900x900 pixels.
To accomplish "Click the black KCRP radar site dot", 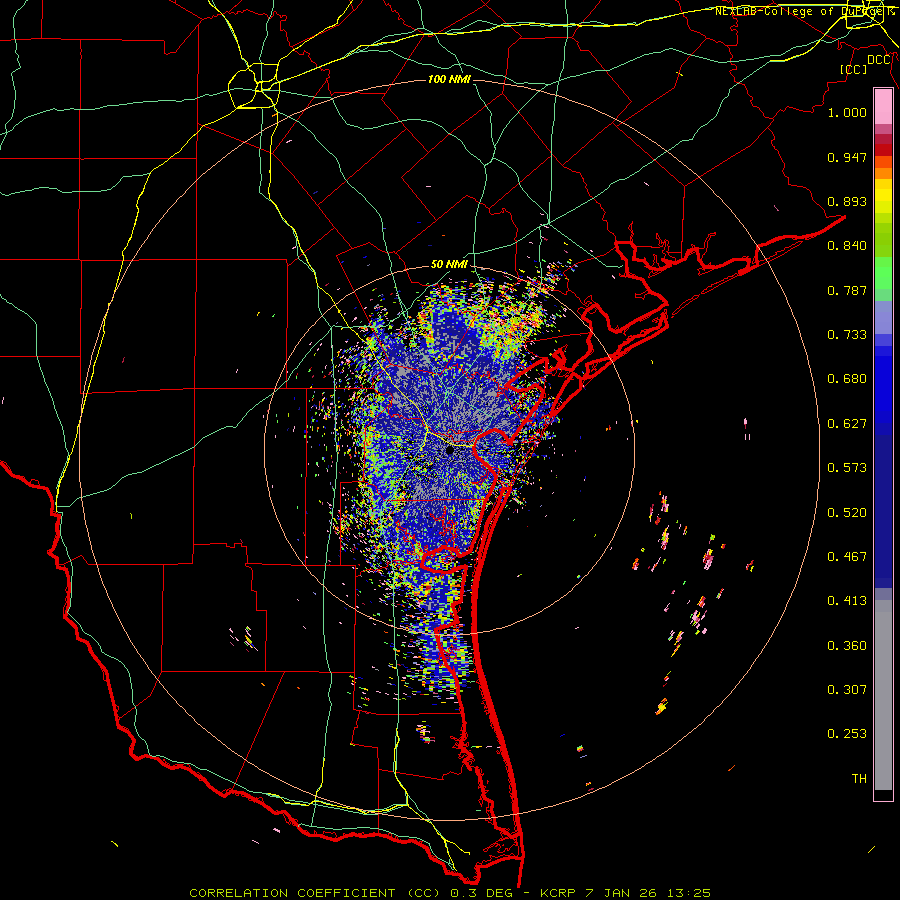I will [x=450, y=451].
